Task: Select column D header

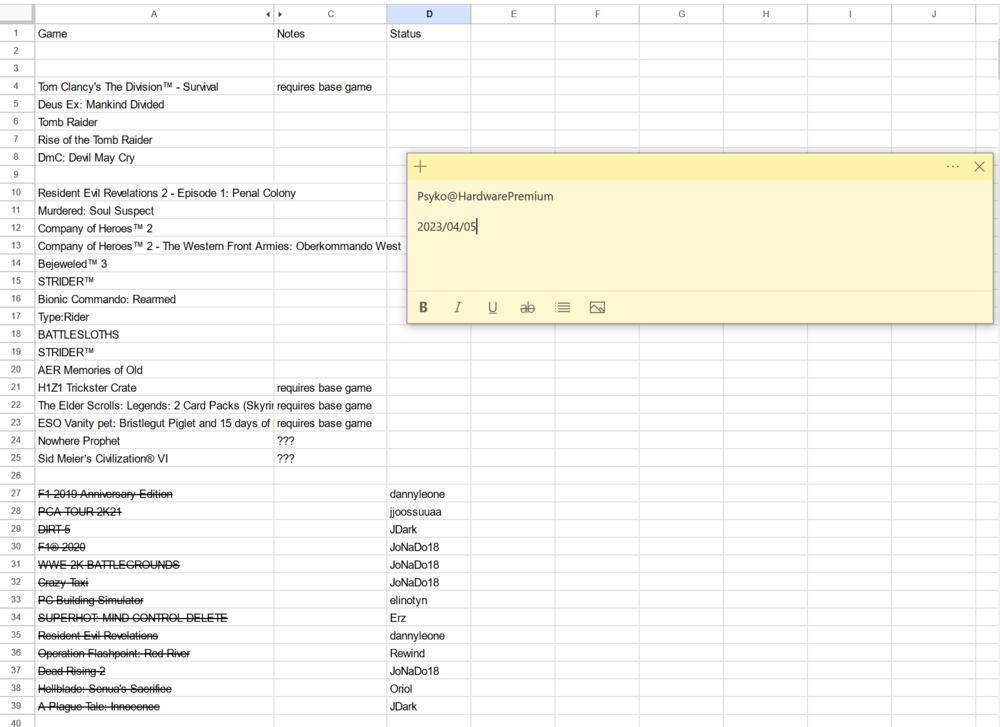Action: coord(429,14)
